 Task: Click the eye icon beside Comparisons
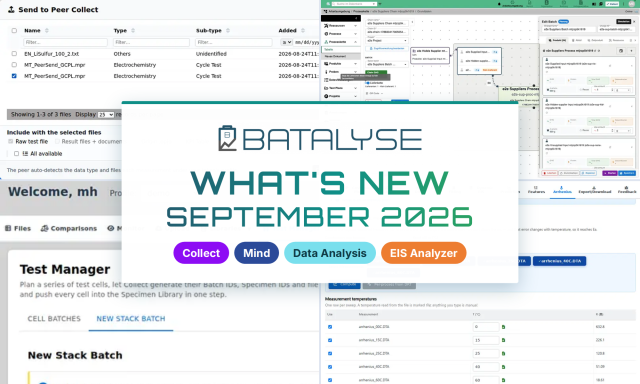tap(111, 228)
